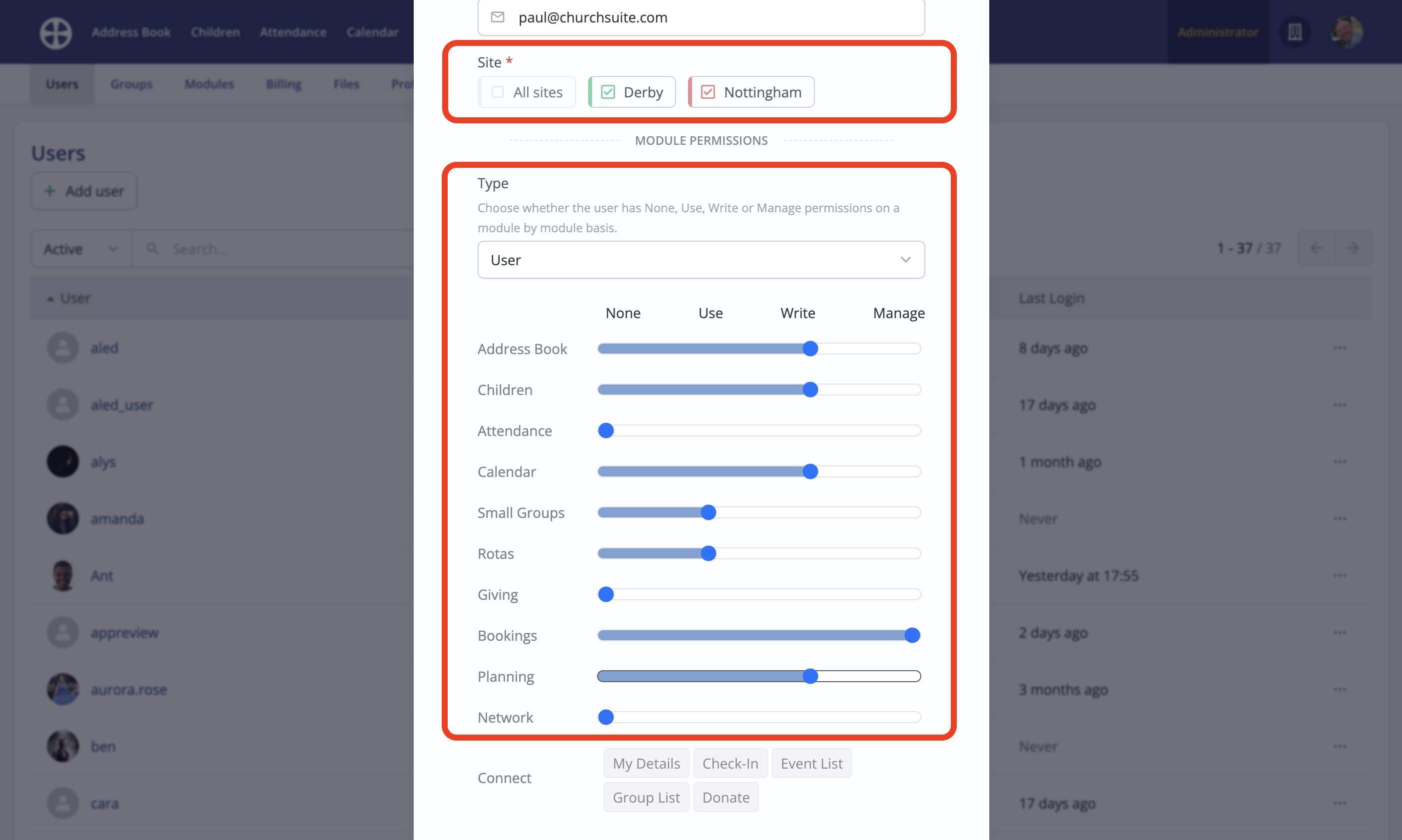
Task: Open the Calendar menu in the navigation bar
Action: pos(372,32)
